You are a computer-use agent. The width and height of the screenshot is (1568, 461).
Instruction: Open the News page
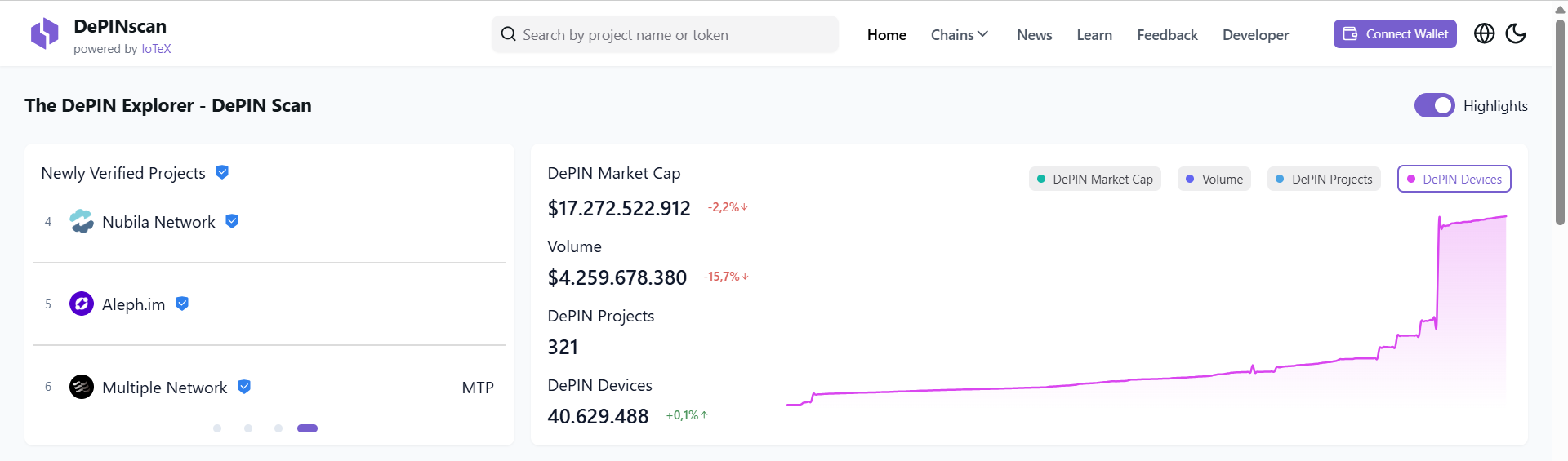pos(1034,34)
